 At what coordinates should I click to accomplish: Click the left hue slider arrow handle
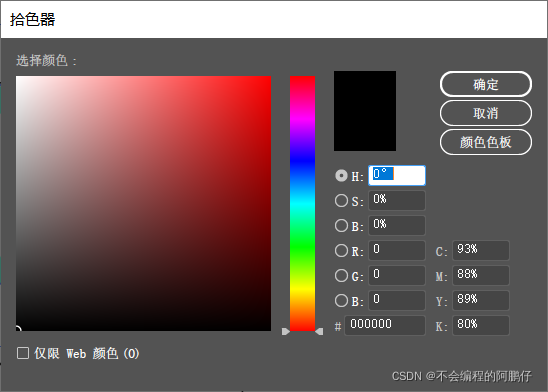(286, 331)
